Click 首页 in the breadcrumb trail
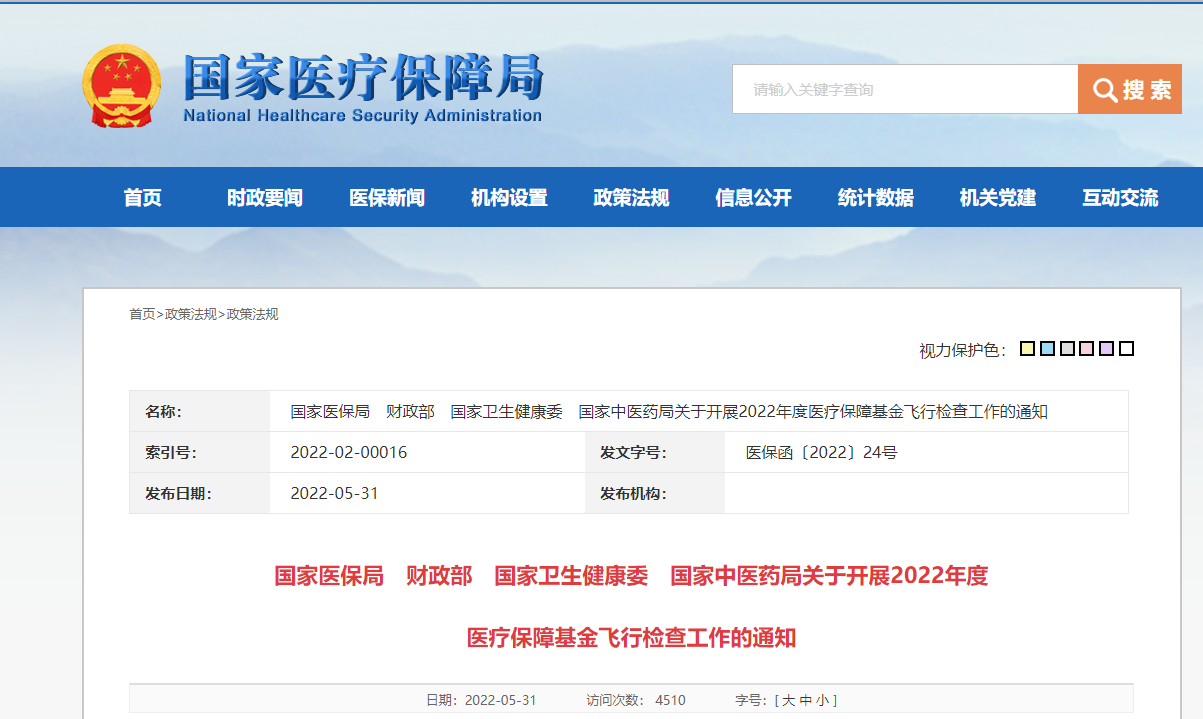Screen dimensions: 1203x719 pyautogui.click(x=142, y=314)
